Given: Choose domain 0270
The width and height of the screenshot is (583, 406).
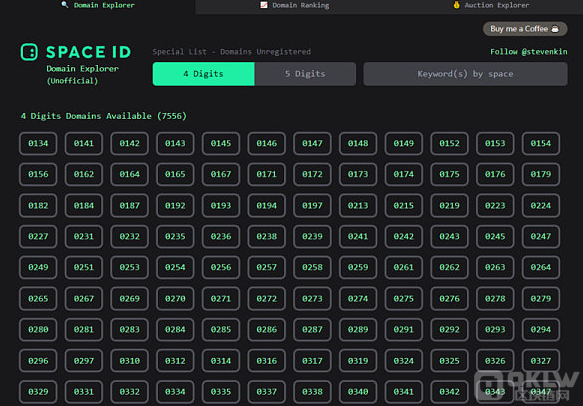Looking at the screenshot, I should click(175, 299).
